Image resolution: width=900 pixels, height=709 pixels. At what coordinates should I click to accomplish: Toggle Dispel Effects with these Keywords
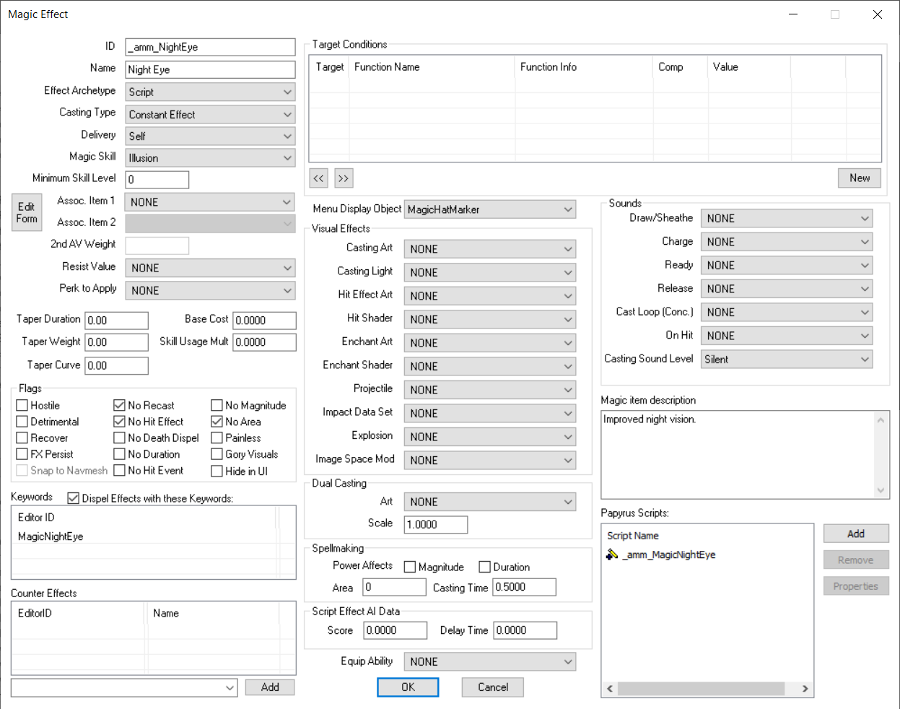[73, 498]
